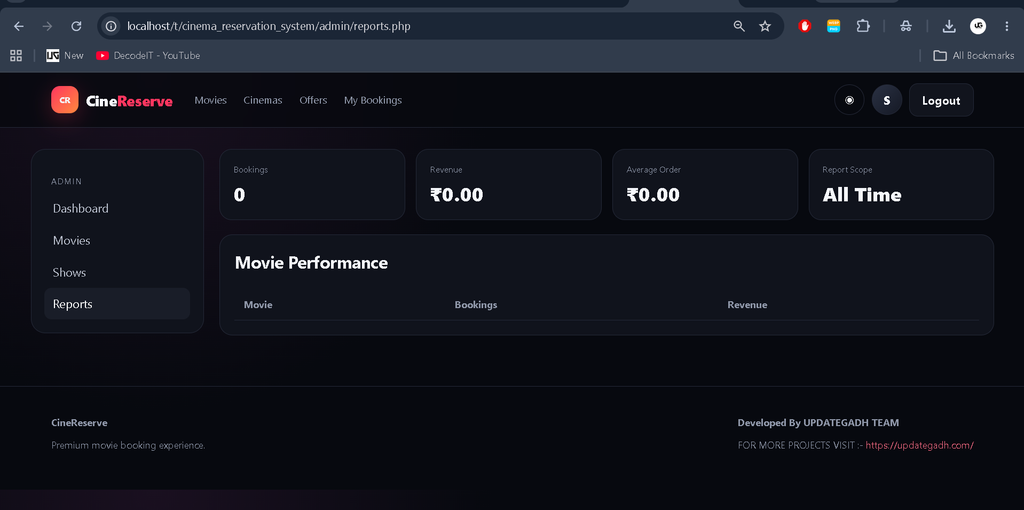Click the CR logo icon
The height and width of the screenshot is (510, 1024).
click(65, 100)
